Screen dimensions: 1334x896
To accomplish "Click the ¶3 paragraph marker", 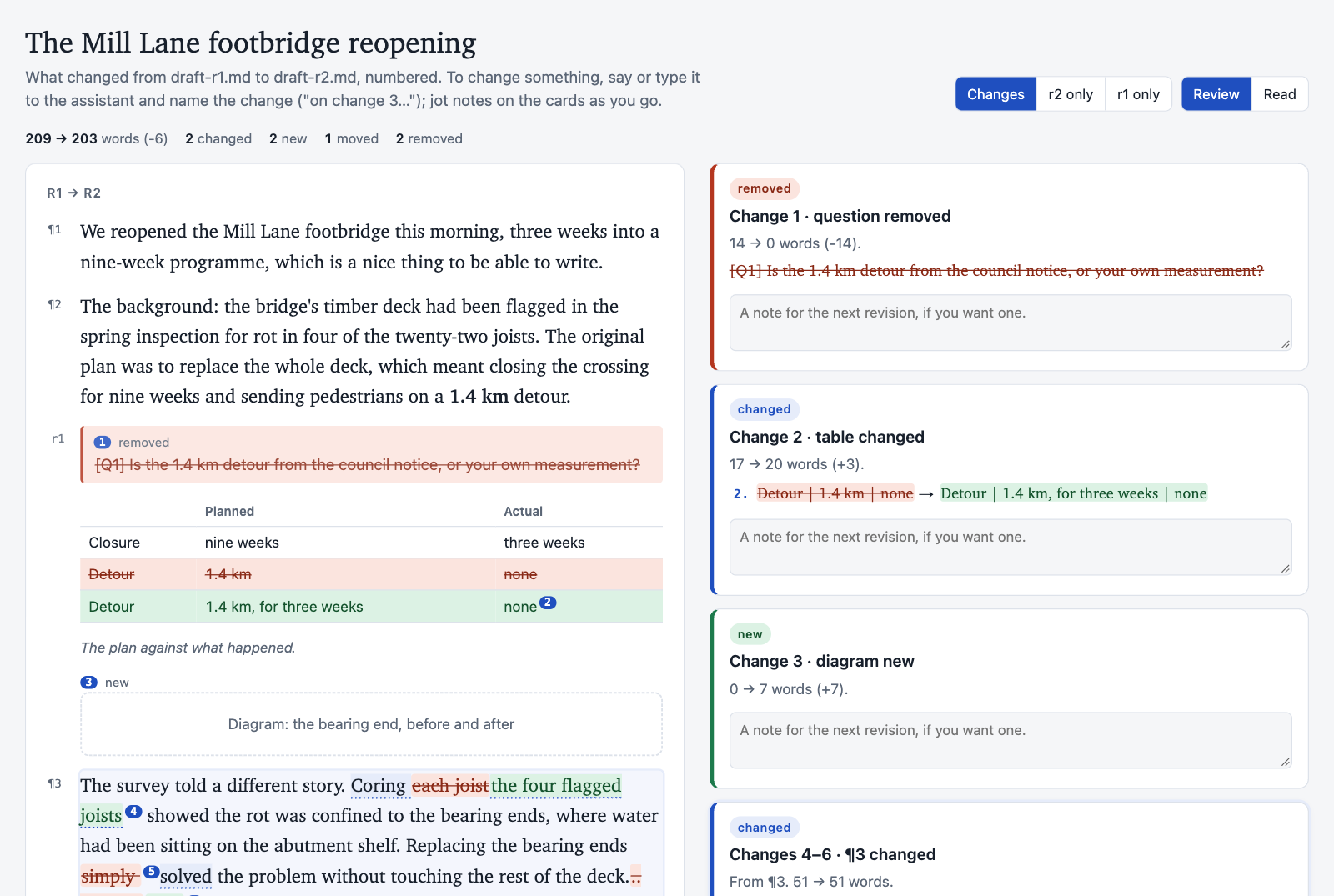I will click(54, 784).
